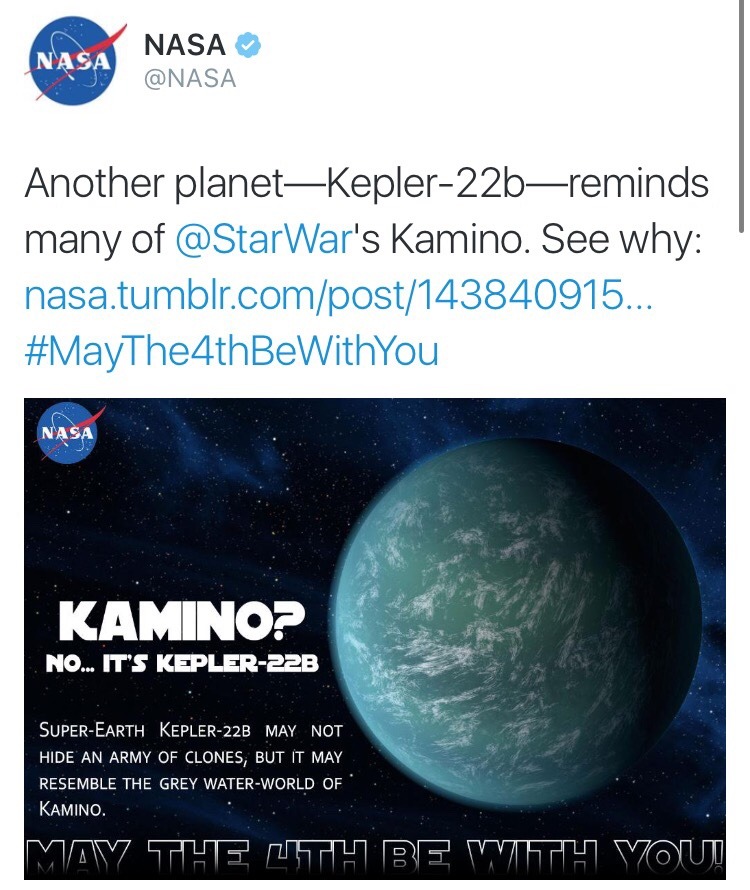Click "HIDE AN ARMY OF CLONES" image line

pyautogui.click(x=147, y=757)
